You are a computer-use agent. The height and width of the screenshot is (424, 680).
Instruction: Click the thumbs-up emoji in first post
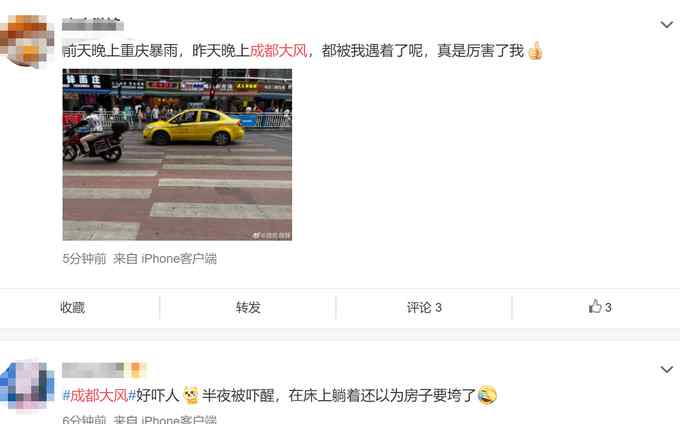click(536, 50)
